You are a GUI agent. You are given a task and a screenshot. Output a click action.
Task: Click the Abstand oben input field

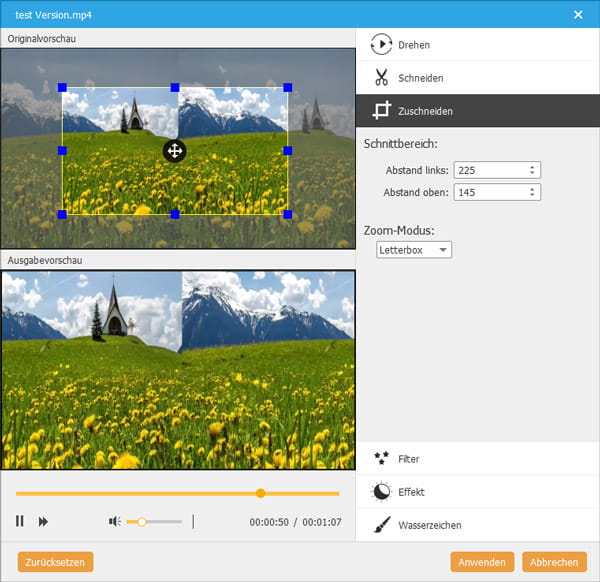point(497,192)
